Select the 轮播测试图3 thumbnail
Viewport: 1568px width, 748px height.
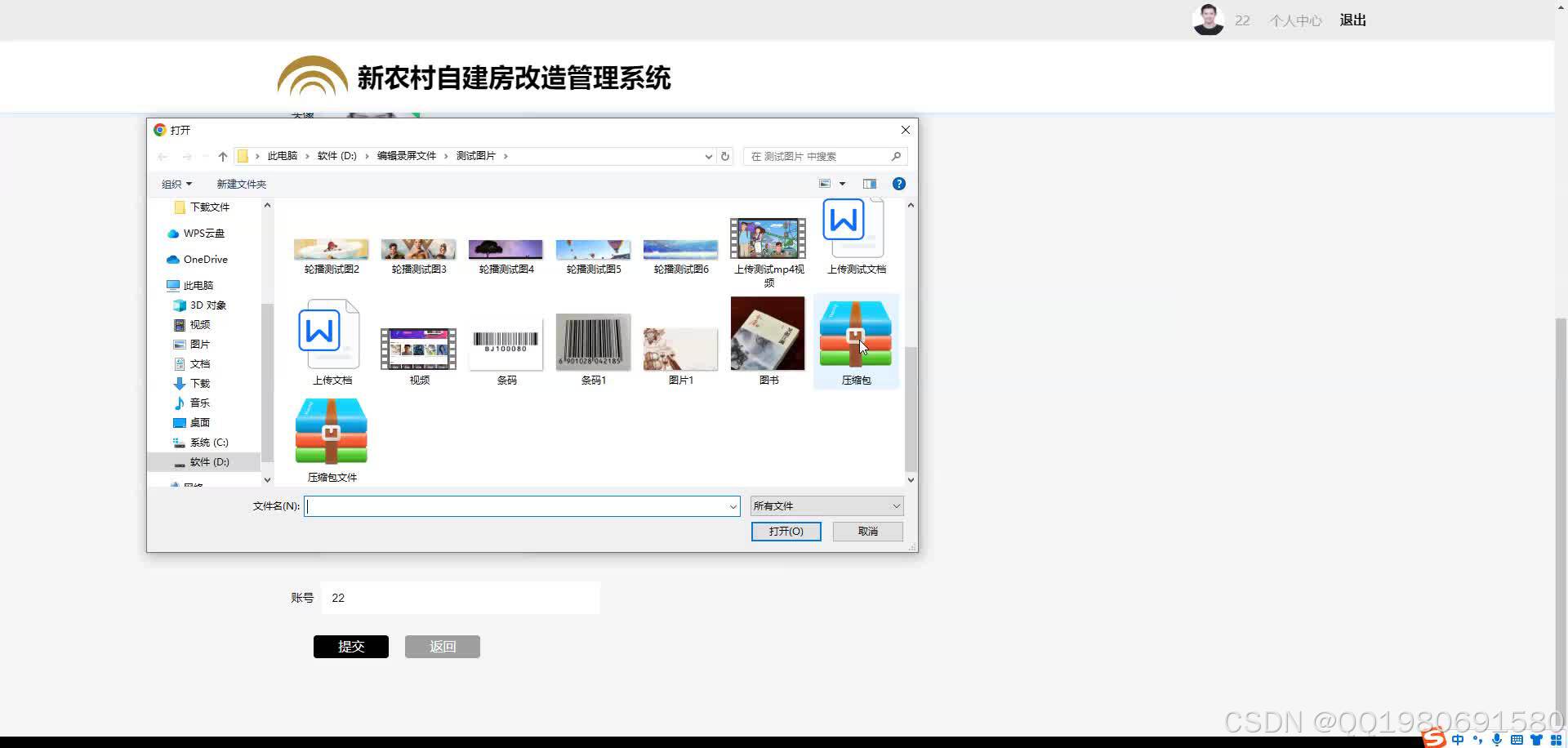[x=418, y=249]
